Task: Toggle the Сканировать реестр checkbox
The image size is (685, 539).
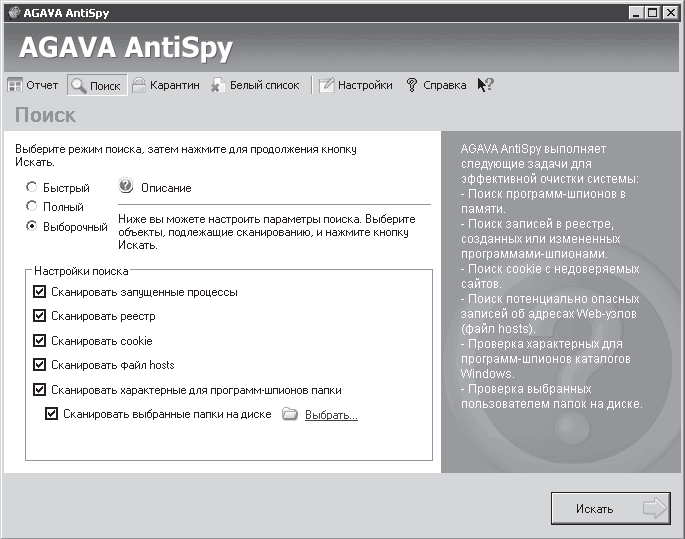Action: pyautogui.click(x=40, y=316)
